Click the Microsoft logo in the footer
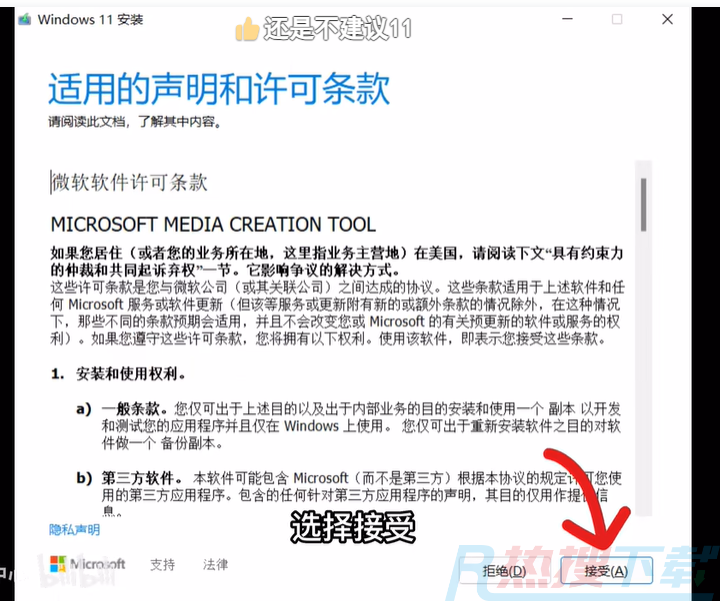The height and width of the screenshot is (601, 720). pos(87,564)
